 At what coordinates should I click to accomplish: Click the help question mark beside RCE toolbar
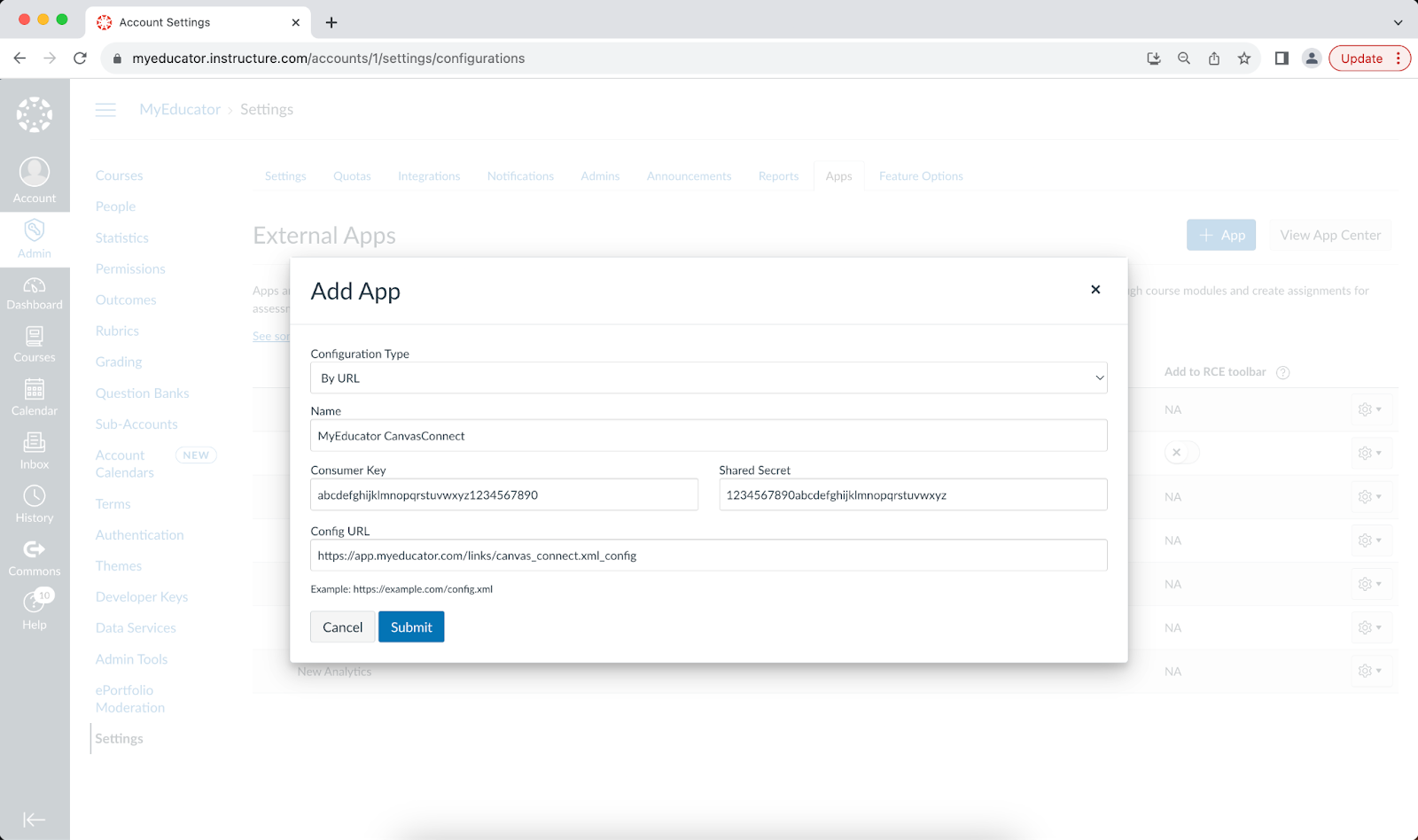1282,372
